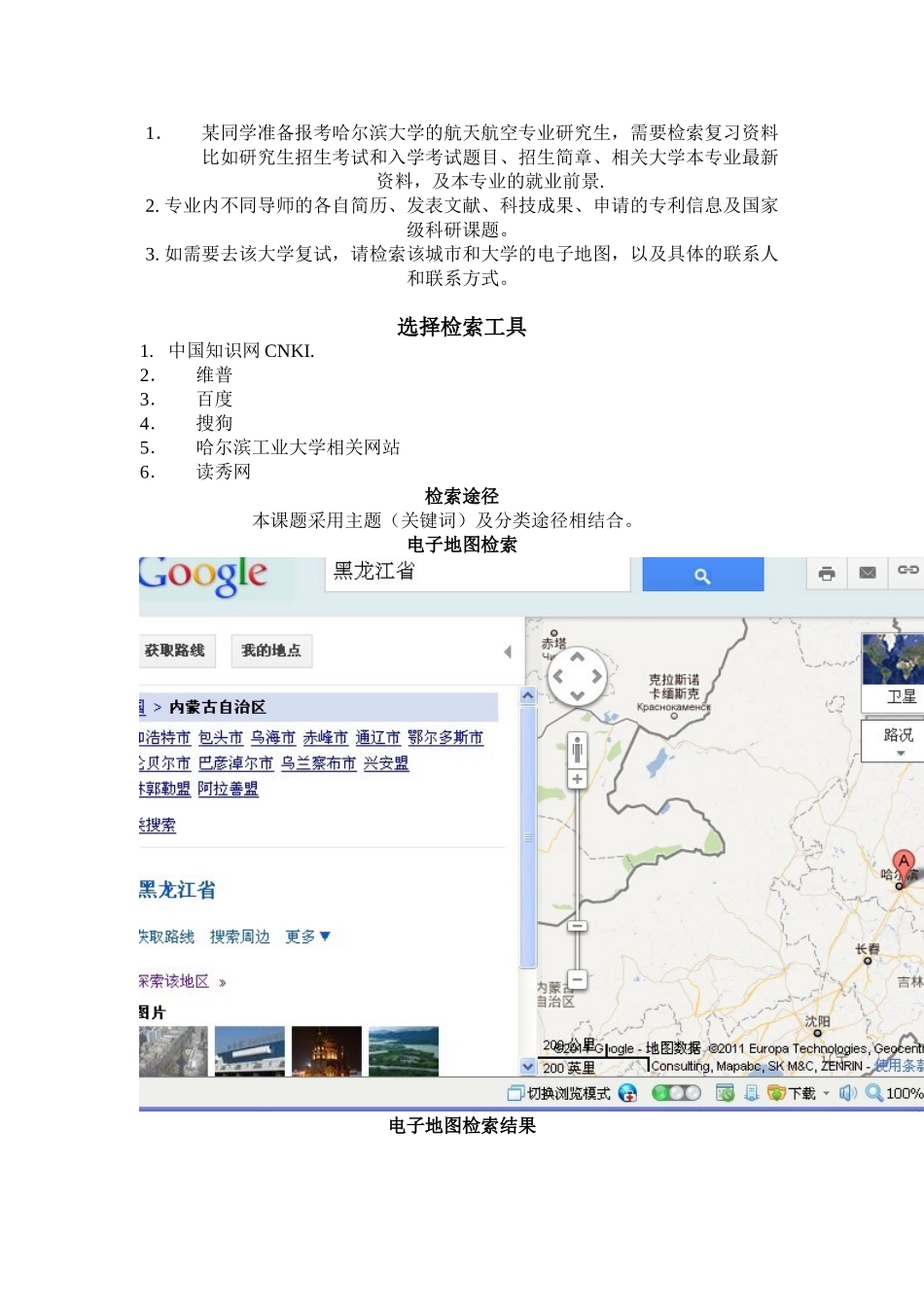
Task: Pan the map right with the arrow
Action: [596, 676]
